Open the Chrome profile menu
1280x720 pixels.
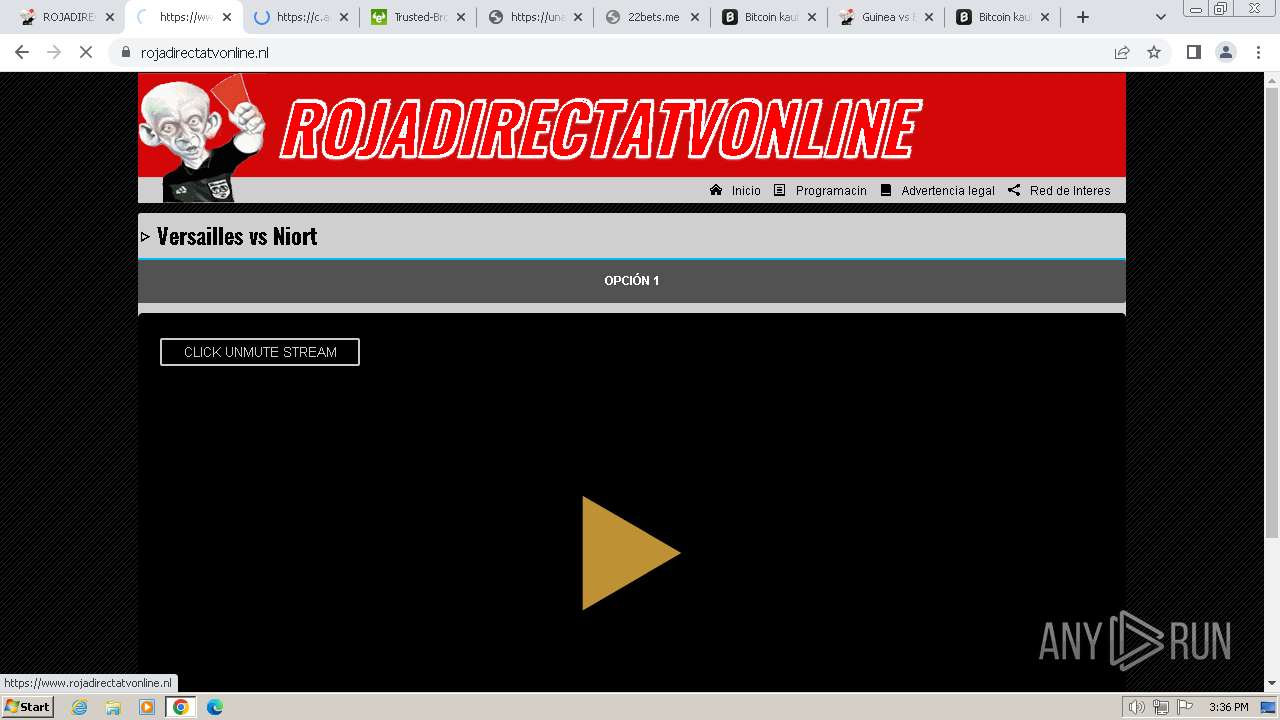pos(1225,52)
